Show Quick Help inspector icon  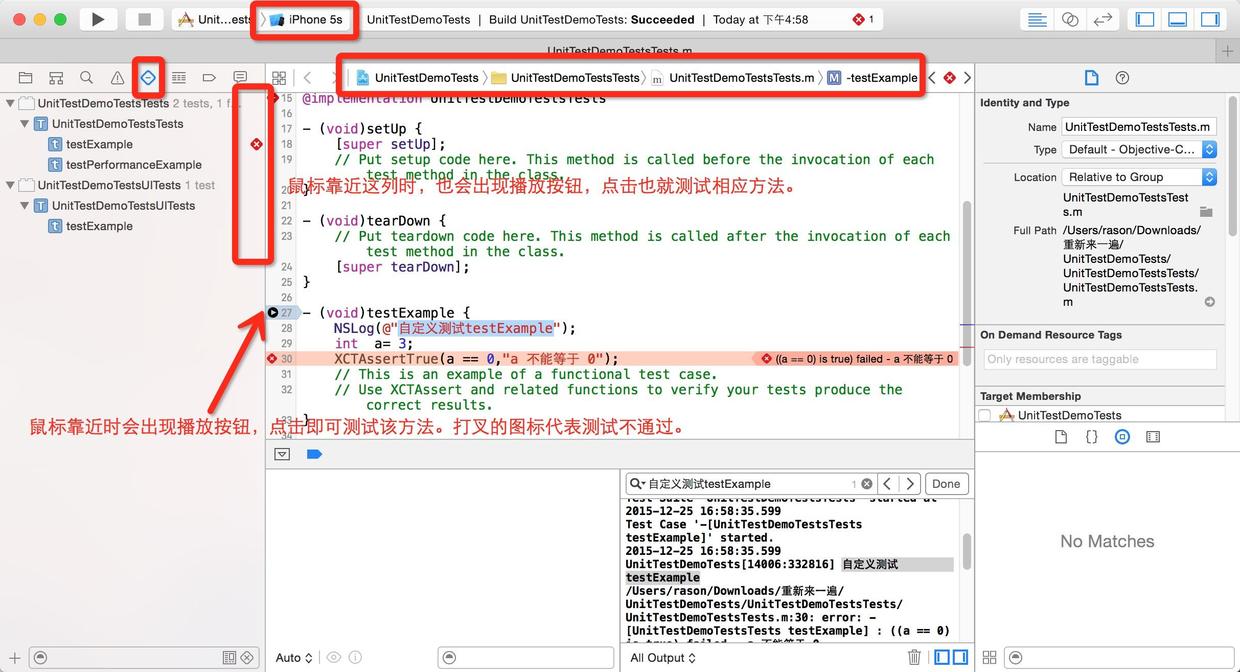point(1122,78)
